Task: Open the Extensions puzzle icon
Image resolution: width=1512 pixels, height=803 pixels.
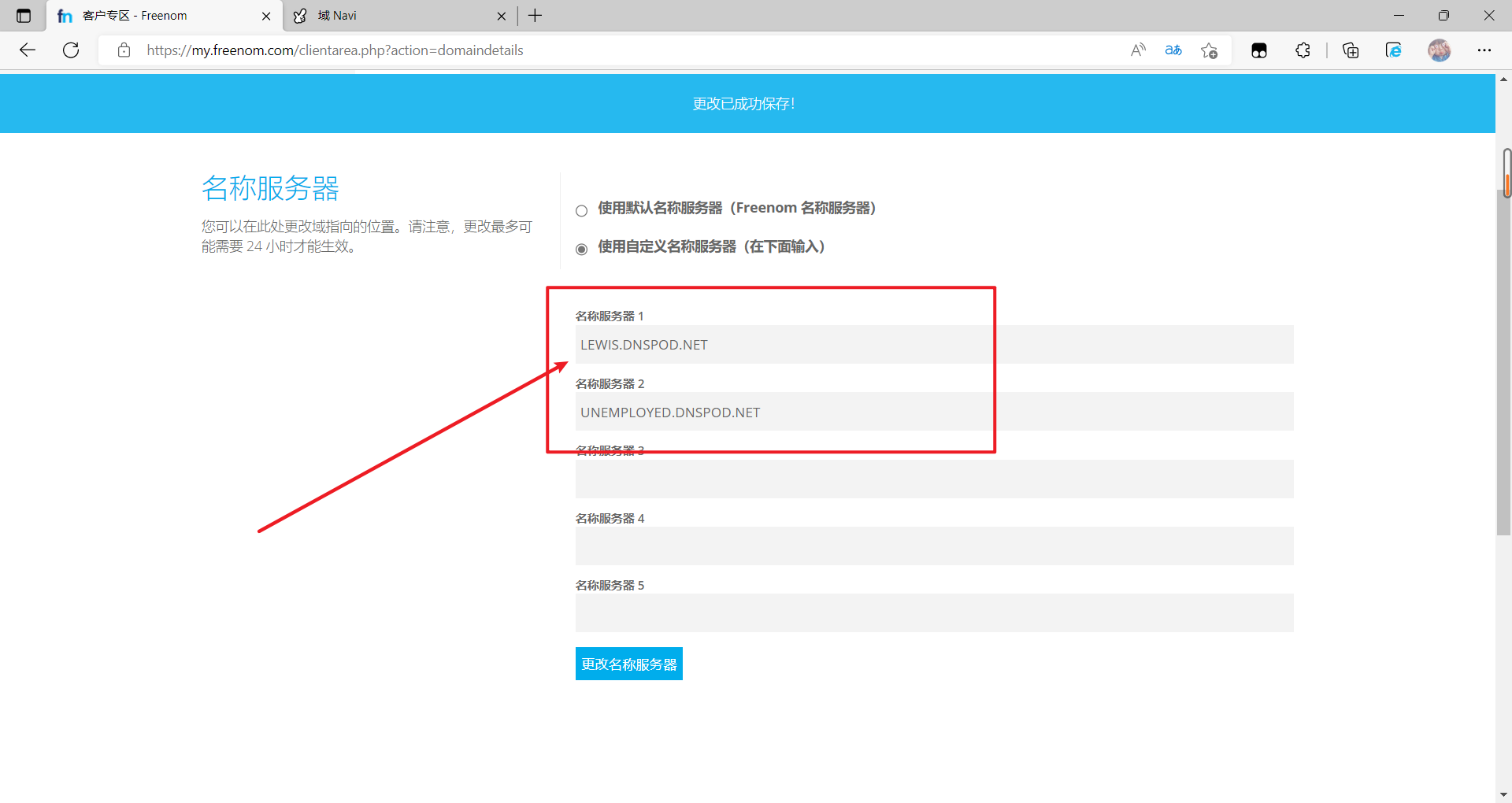Action: click(x=1303, y=50)
